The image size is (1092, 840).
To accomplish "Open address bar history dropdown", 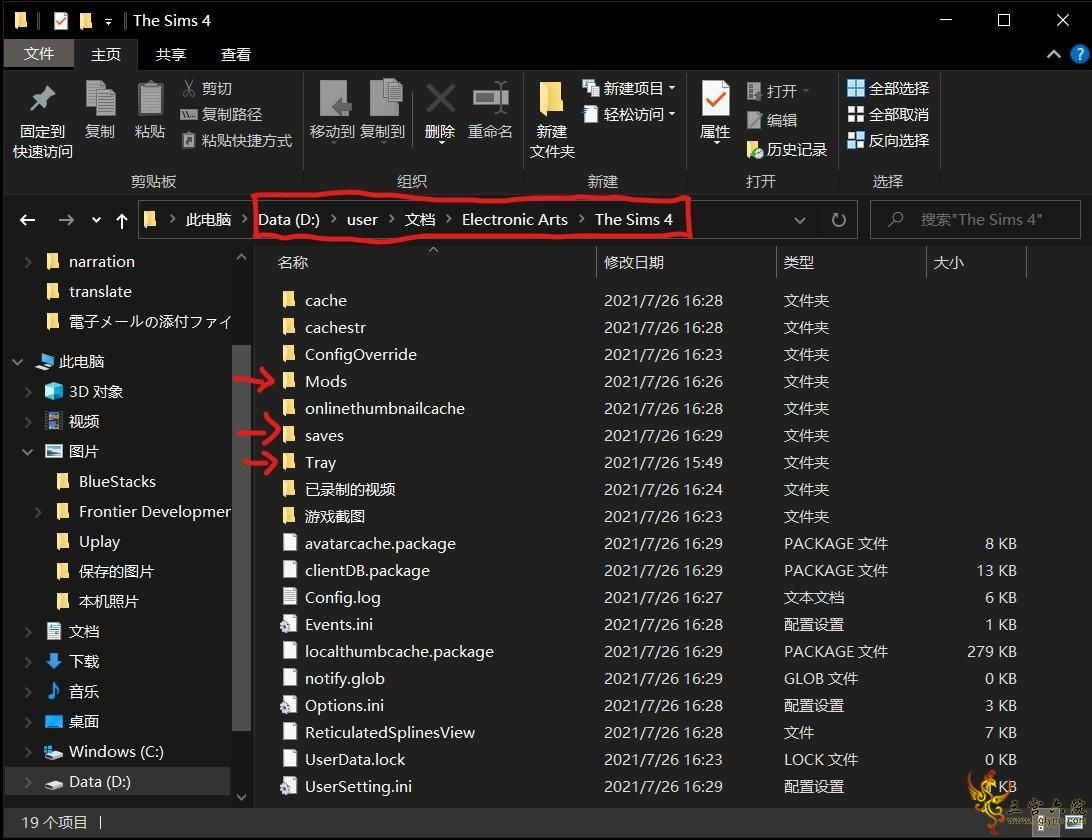I will pyautogui.click(x=800, y=220).
